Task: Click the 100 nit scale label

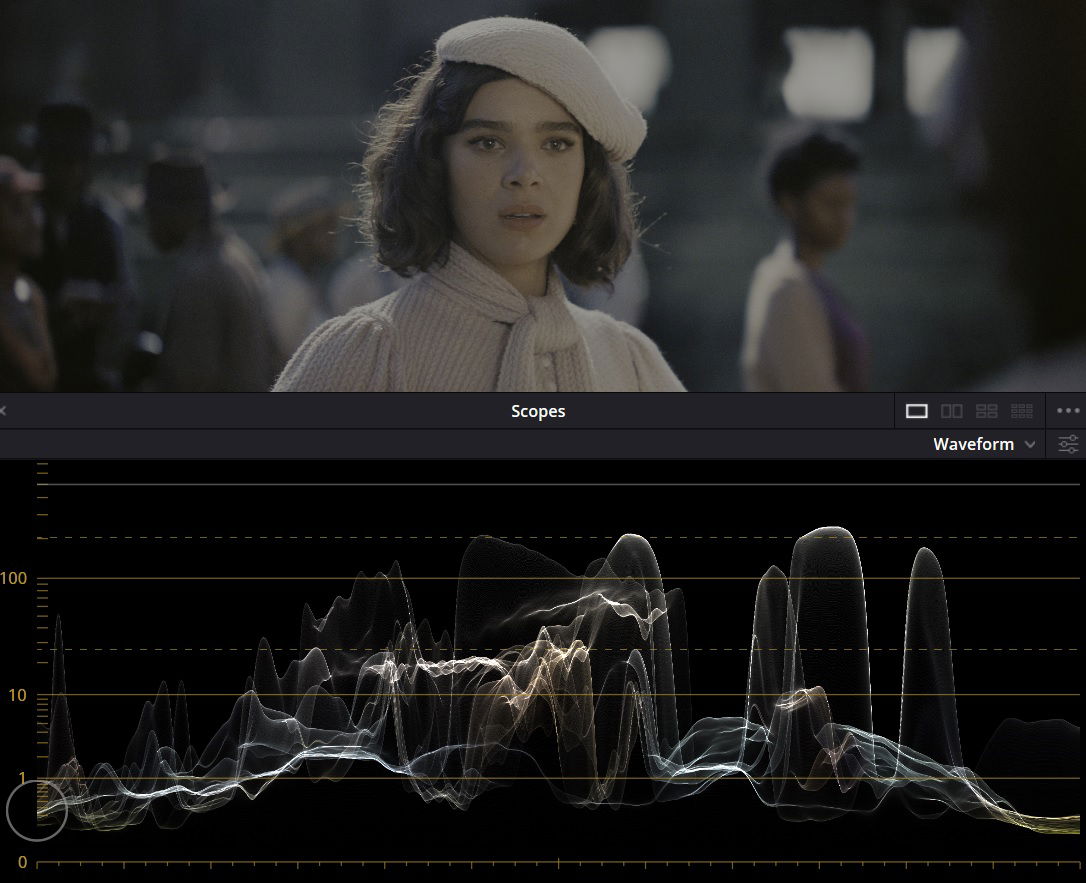Action: coord(14,578)
